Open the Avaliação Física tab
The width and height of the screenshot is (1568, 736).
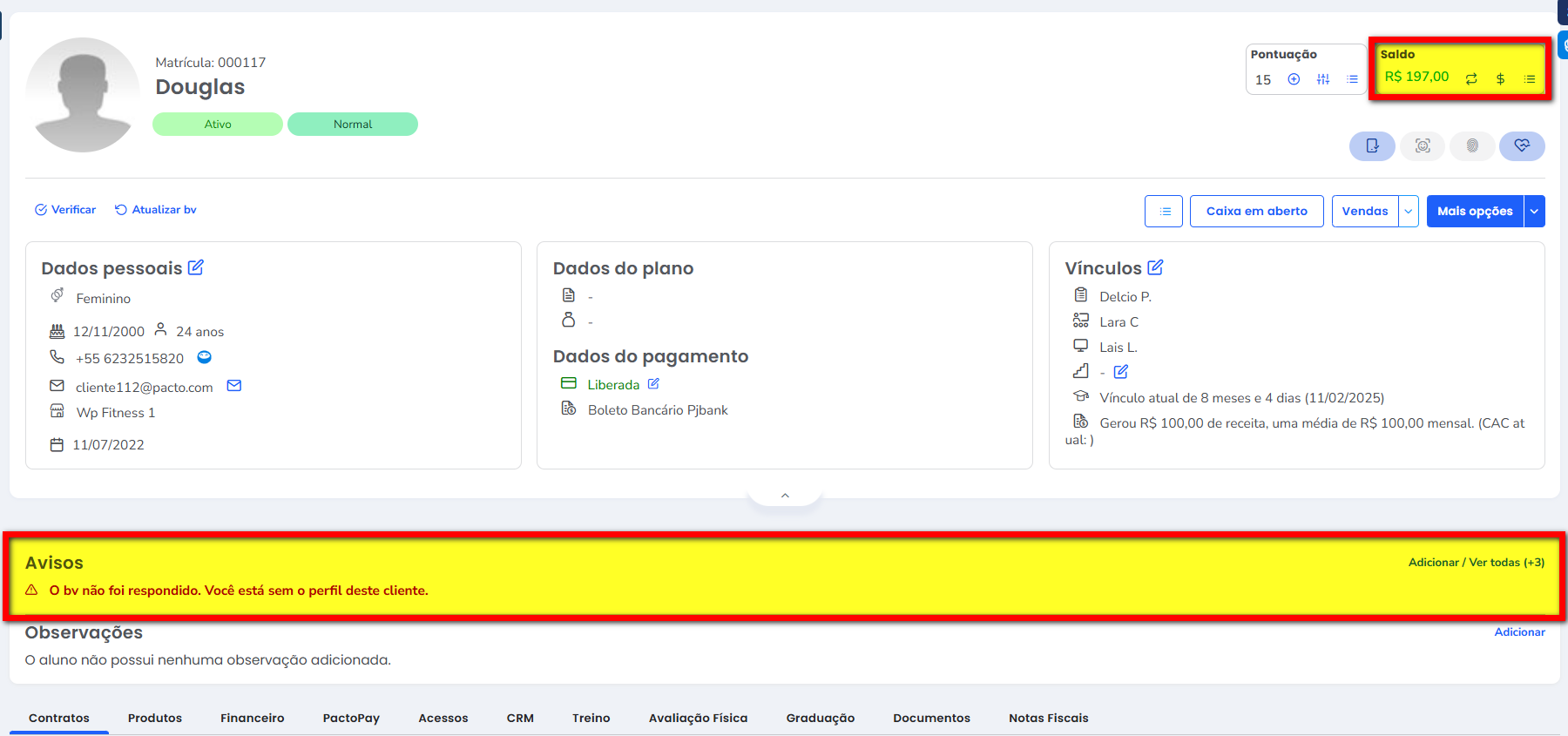pos(698,718)
